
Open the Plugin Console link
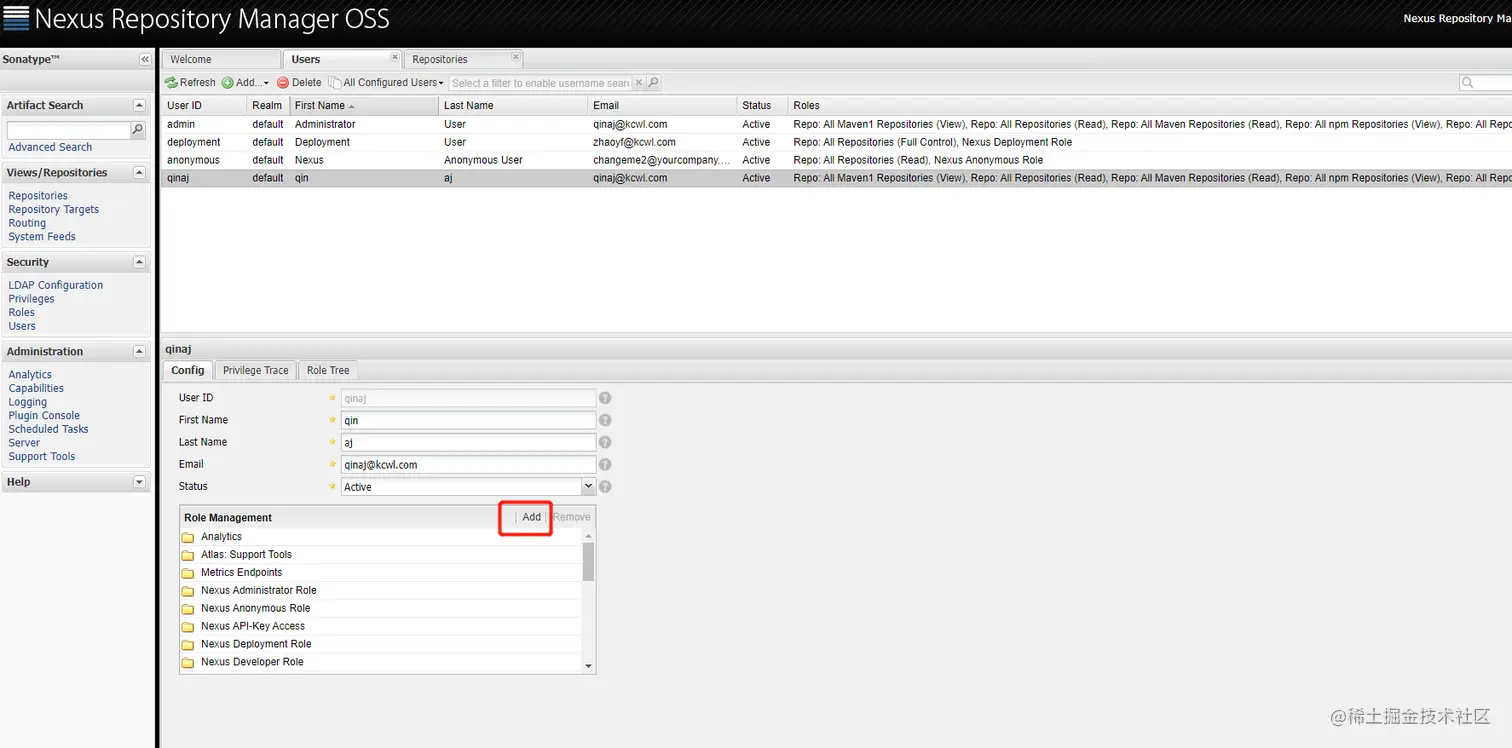(44, 416)
